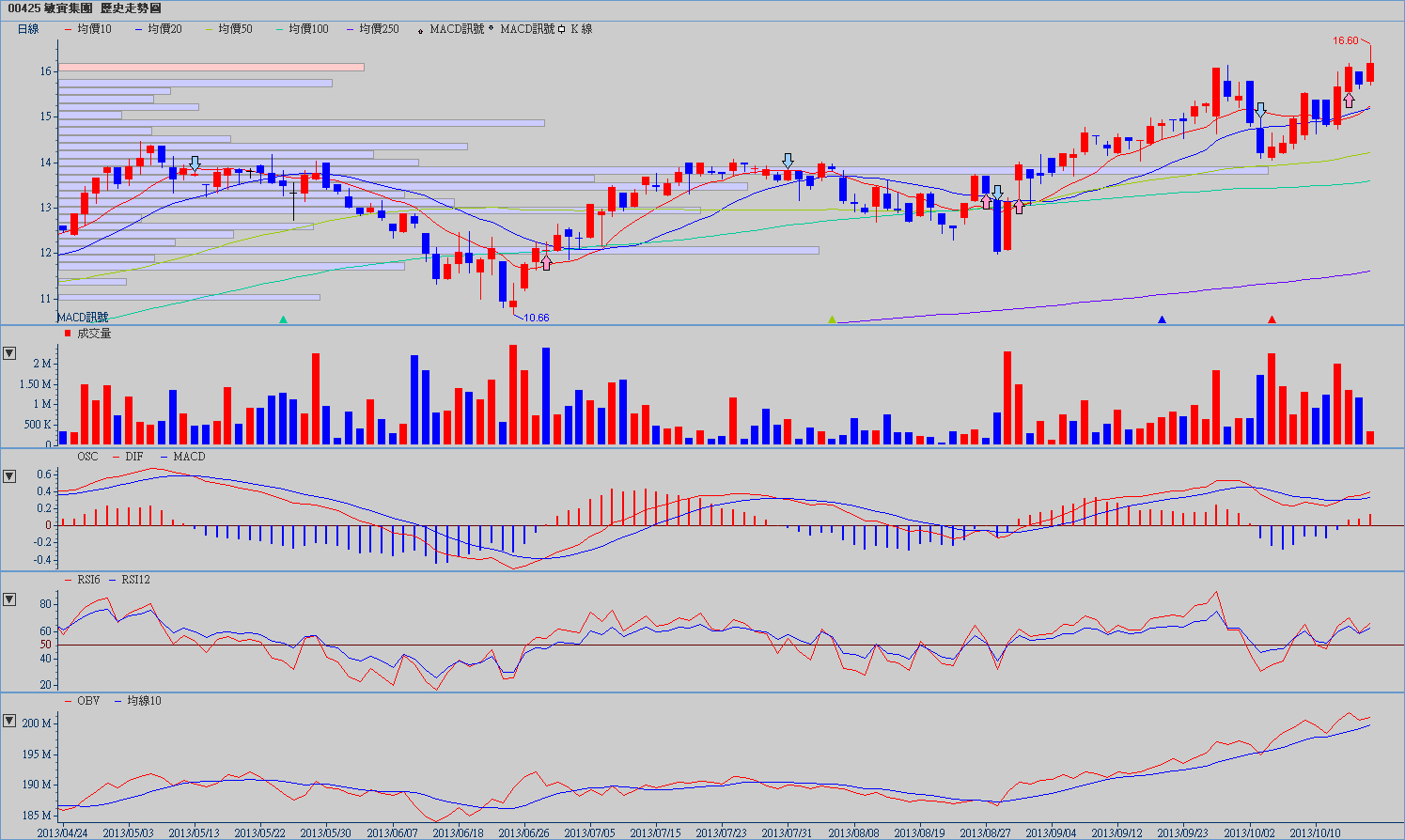Click the red triangle marker below price chart
This screenshot has width=1405, height=840.
[x=1272, y=320]
